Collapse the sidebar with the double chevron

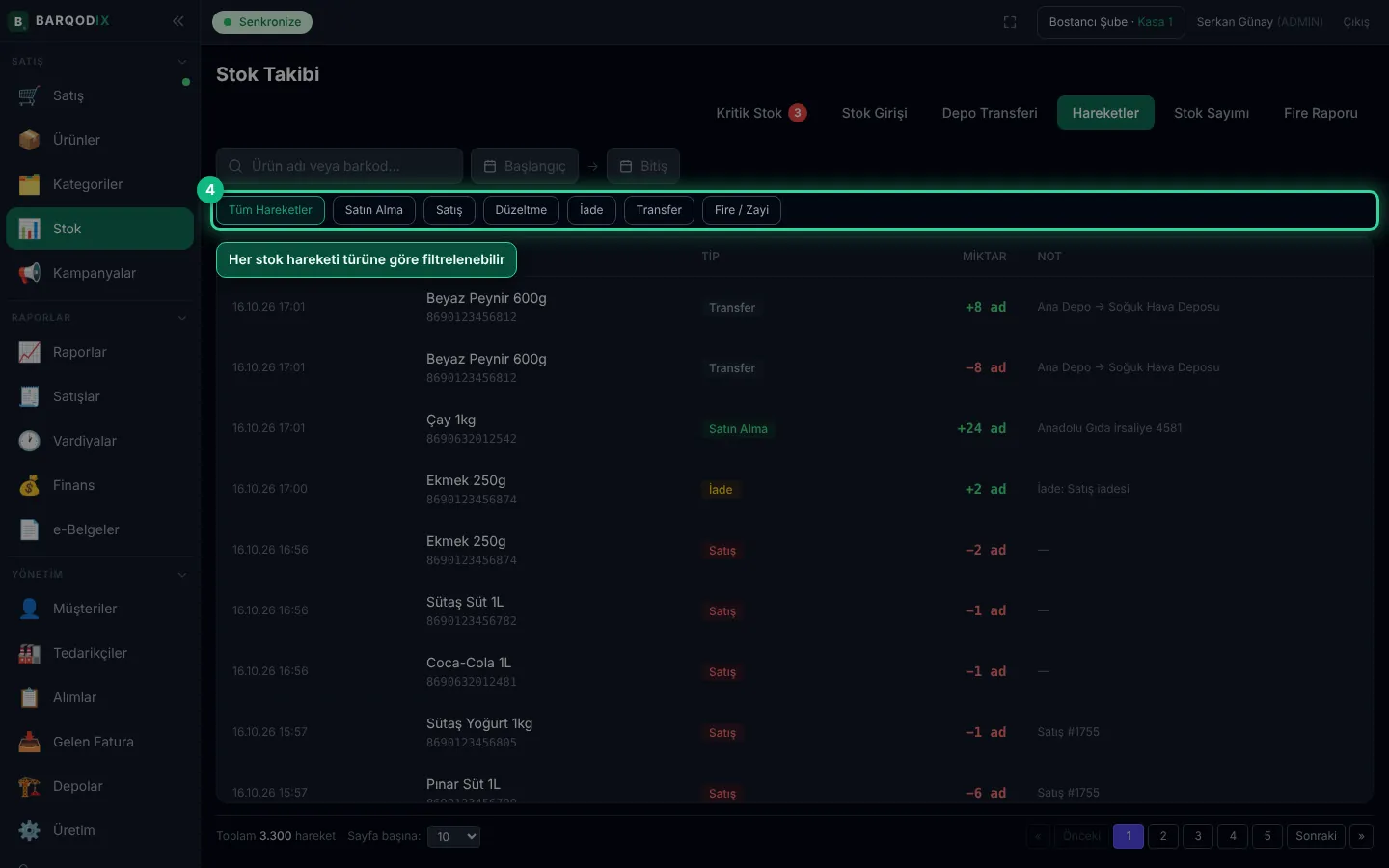pos(178,21)
